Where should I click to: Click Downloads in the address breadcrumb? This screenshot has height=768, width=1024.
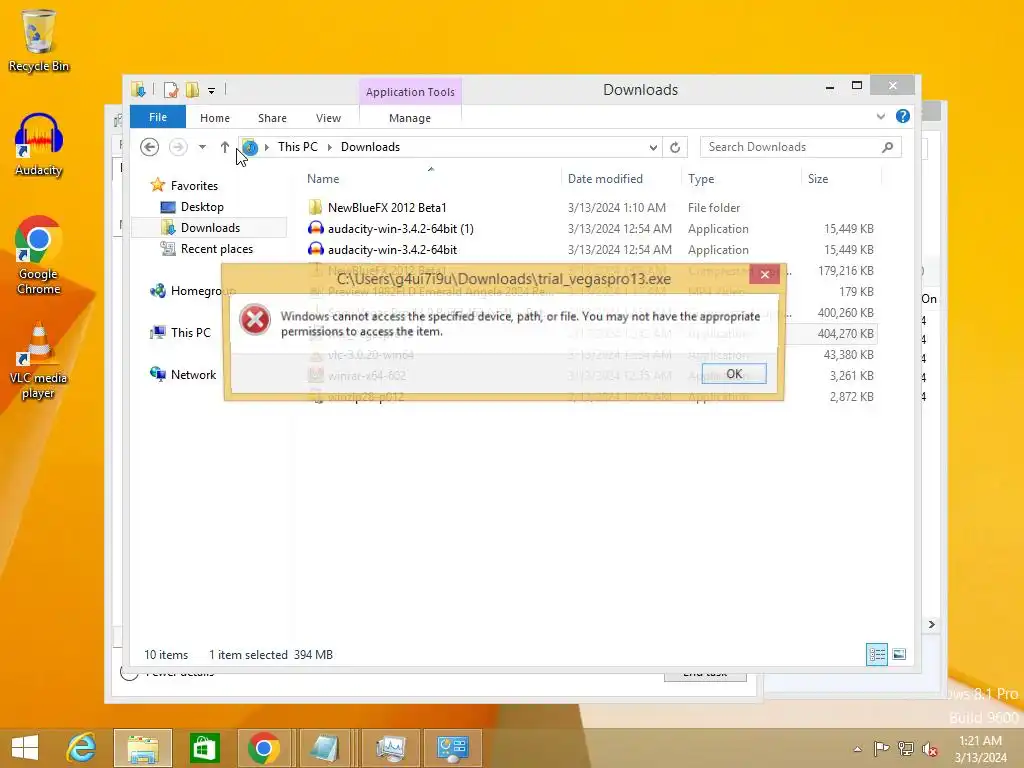(x=370, y=147)
